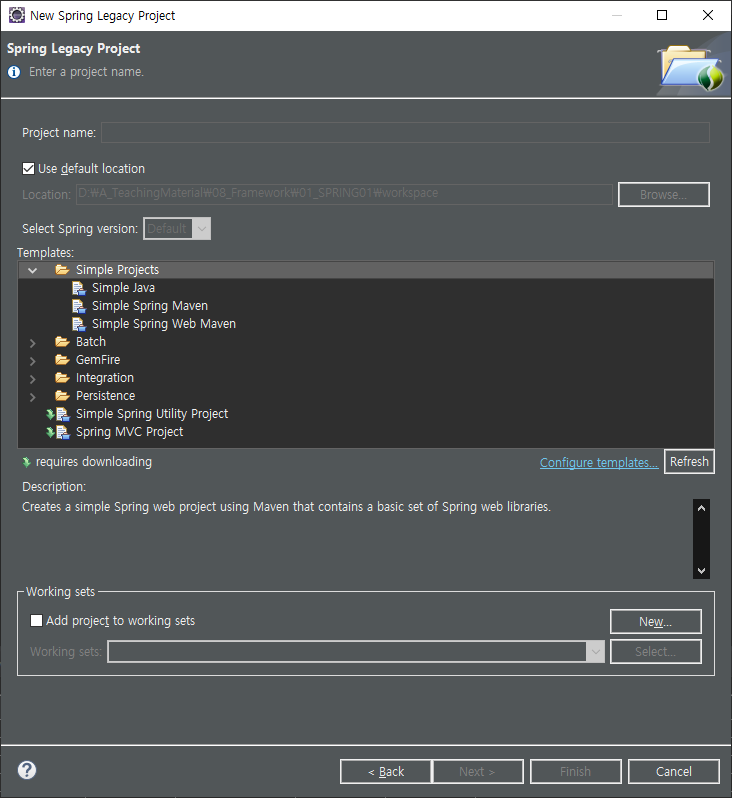
Task: Click the Select... working sets button
Action: pyautogui.click(x=656, y=651)
